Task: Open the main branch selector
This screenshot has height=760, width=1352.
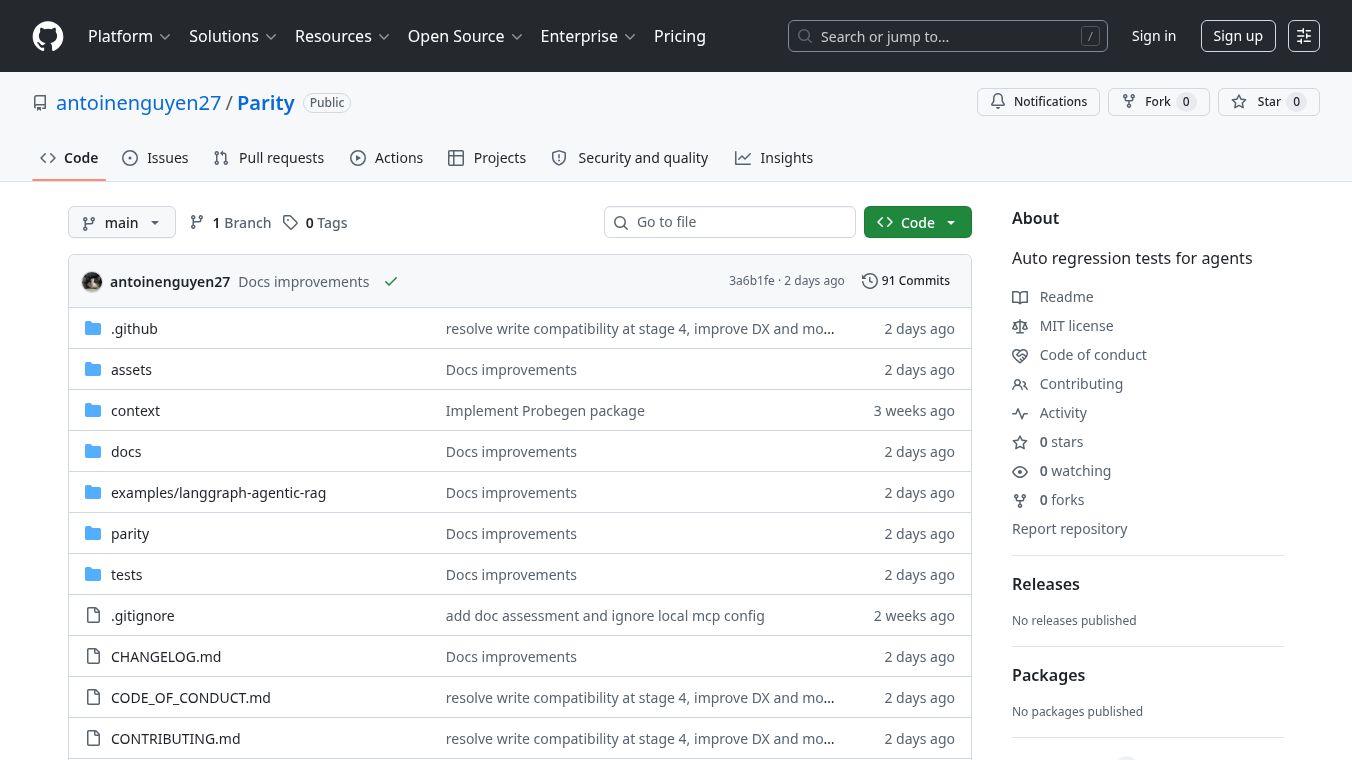Action: point(121,222)
